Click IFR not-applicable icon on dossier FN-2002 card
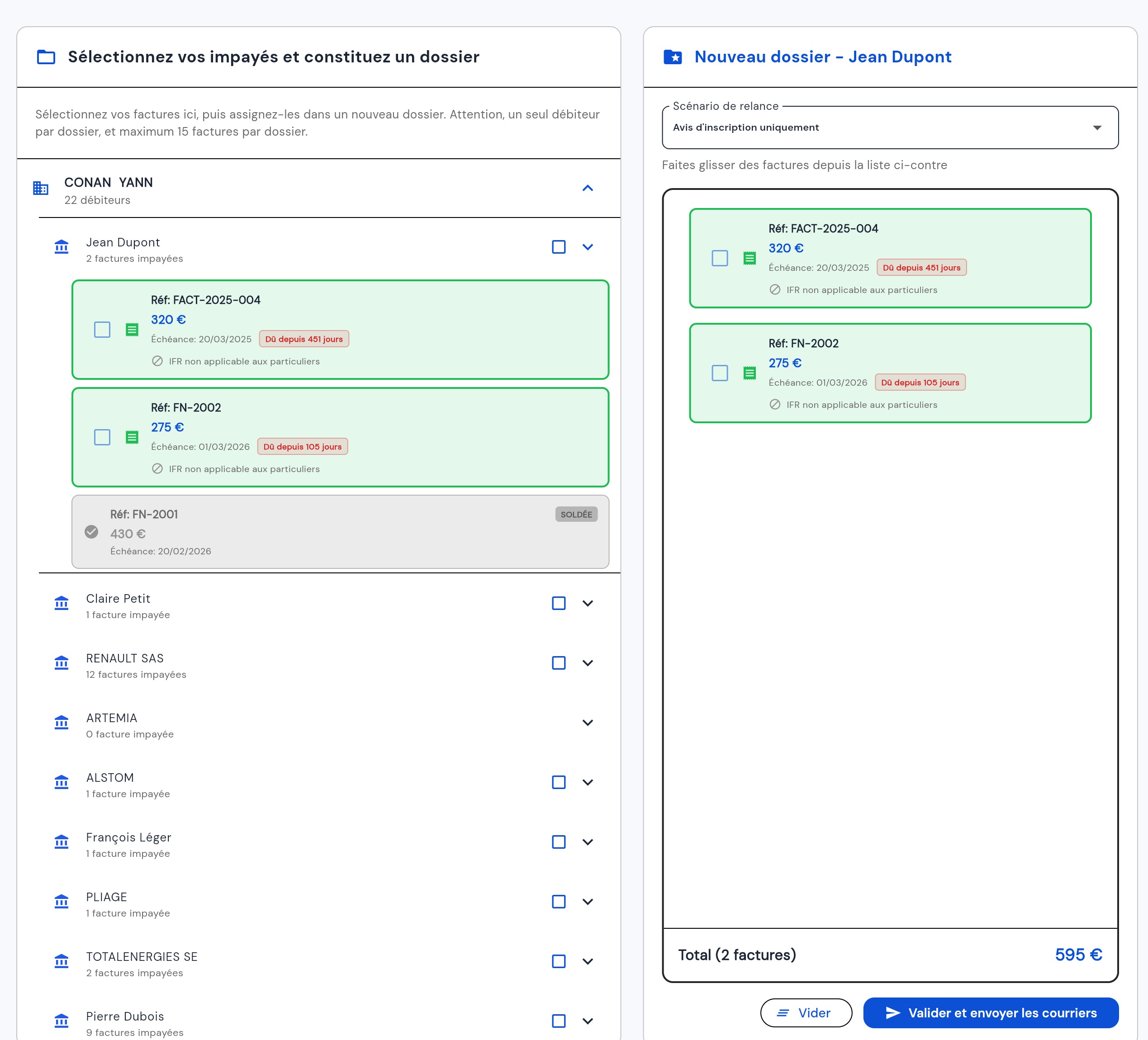Image resolution: width=1148 pixels, height=1040 pixels. (775, 405)
